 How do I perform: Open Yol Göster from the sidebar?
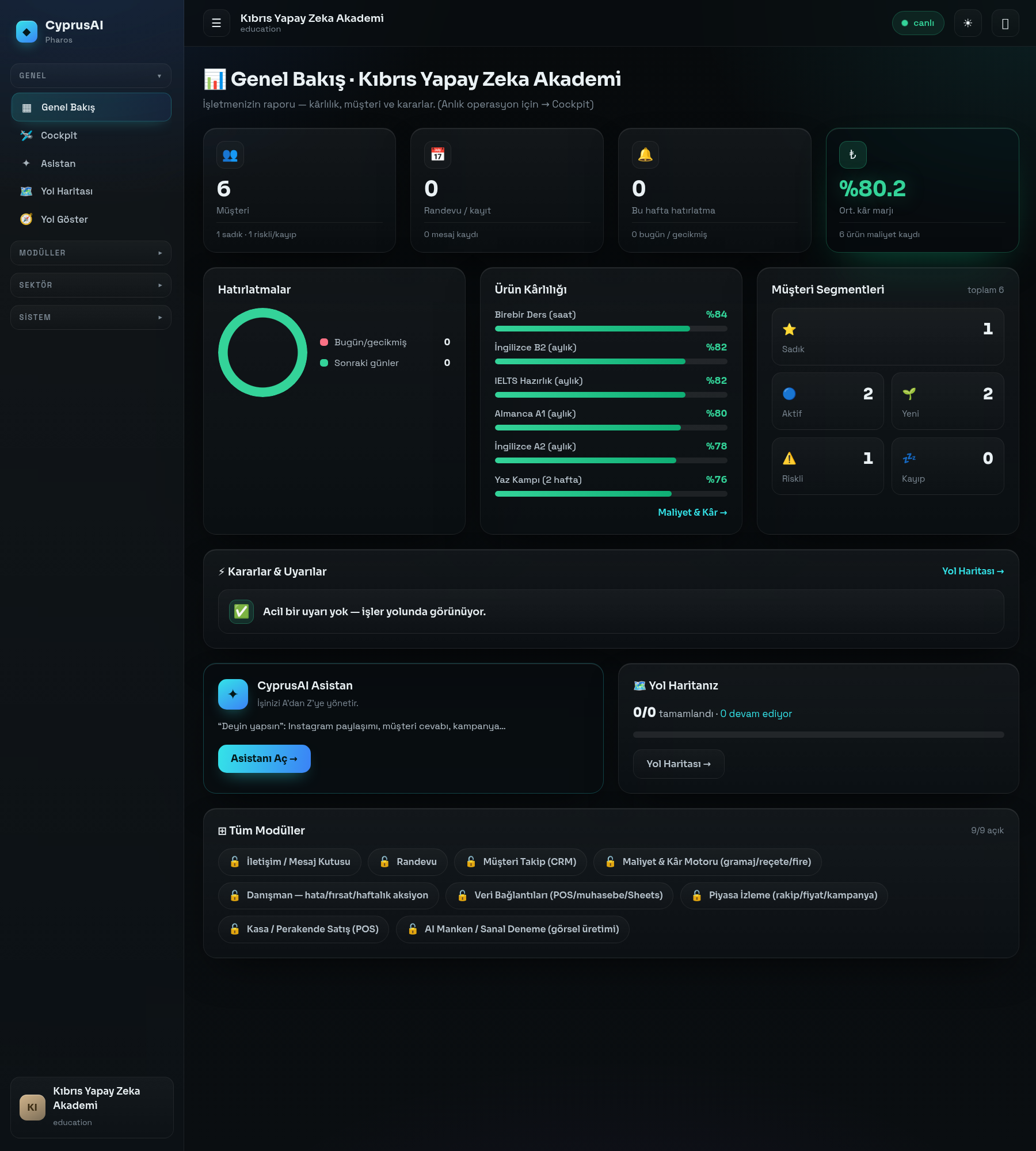(x=91, y=219)
